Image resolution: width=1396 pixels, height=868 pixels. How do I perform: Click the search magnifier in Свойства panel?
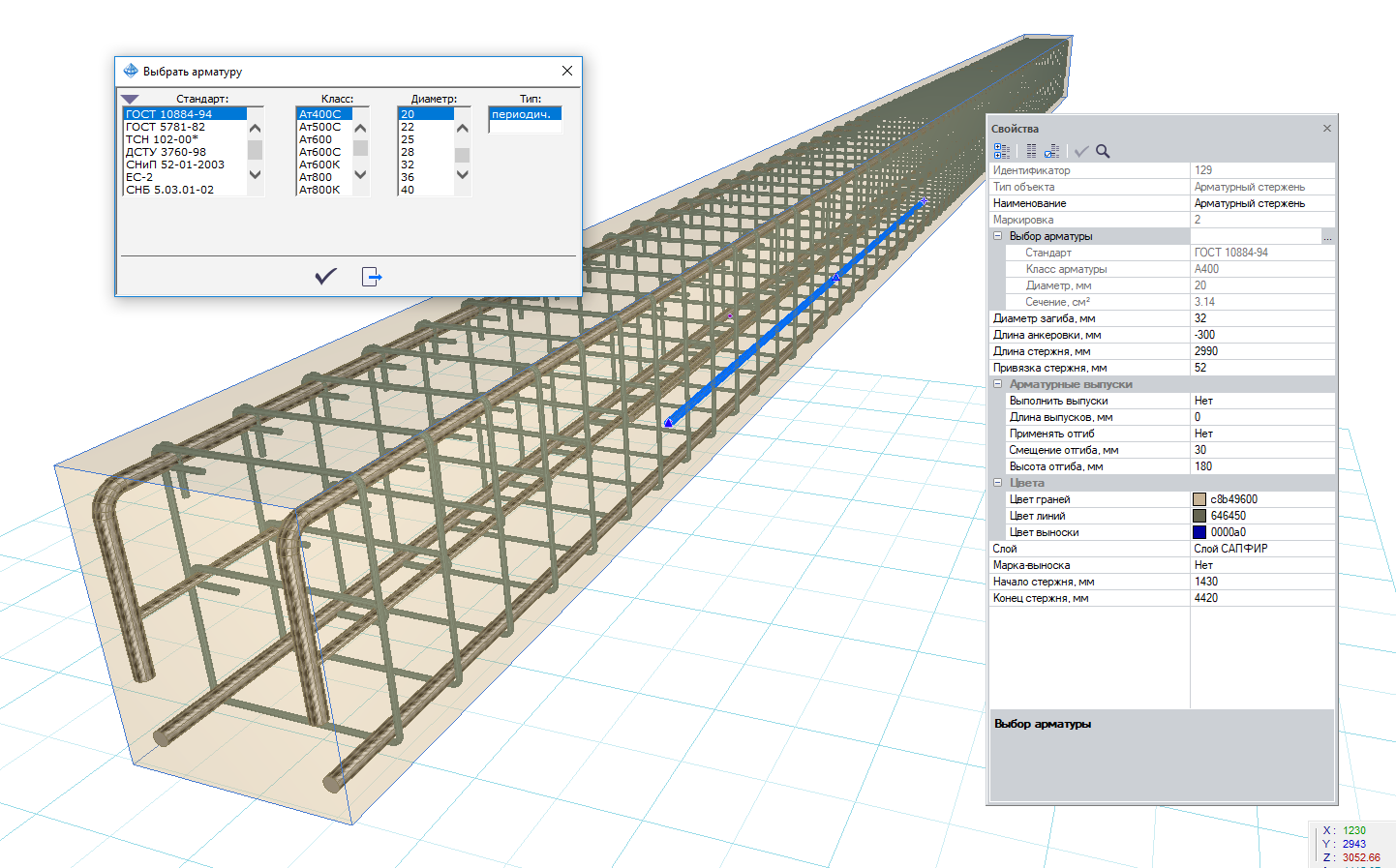[1103, 151]
